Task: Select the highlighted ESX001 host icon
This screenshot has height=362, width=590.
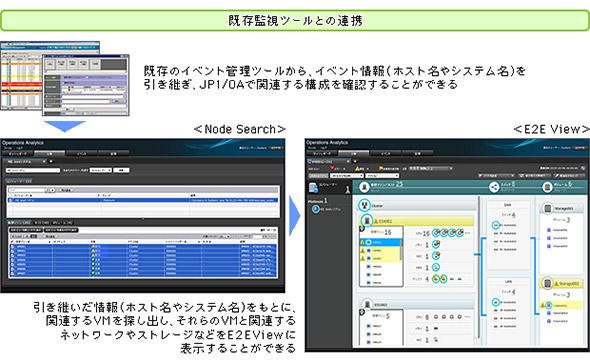Action: pyautogui.click(x=367, y=221)
